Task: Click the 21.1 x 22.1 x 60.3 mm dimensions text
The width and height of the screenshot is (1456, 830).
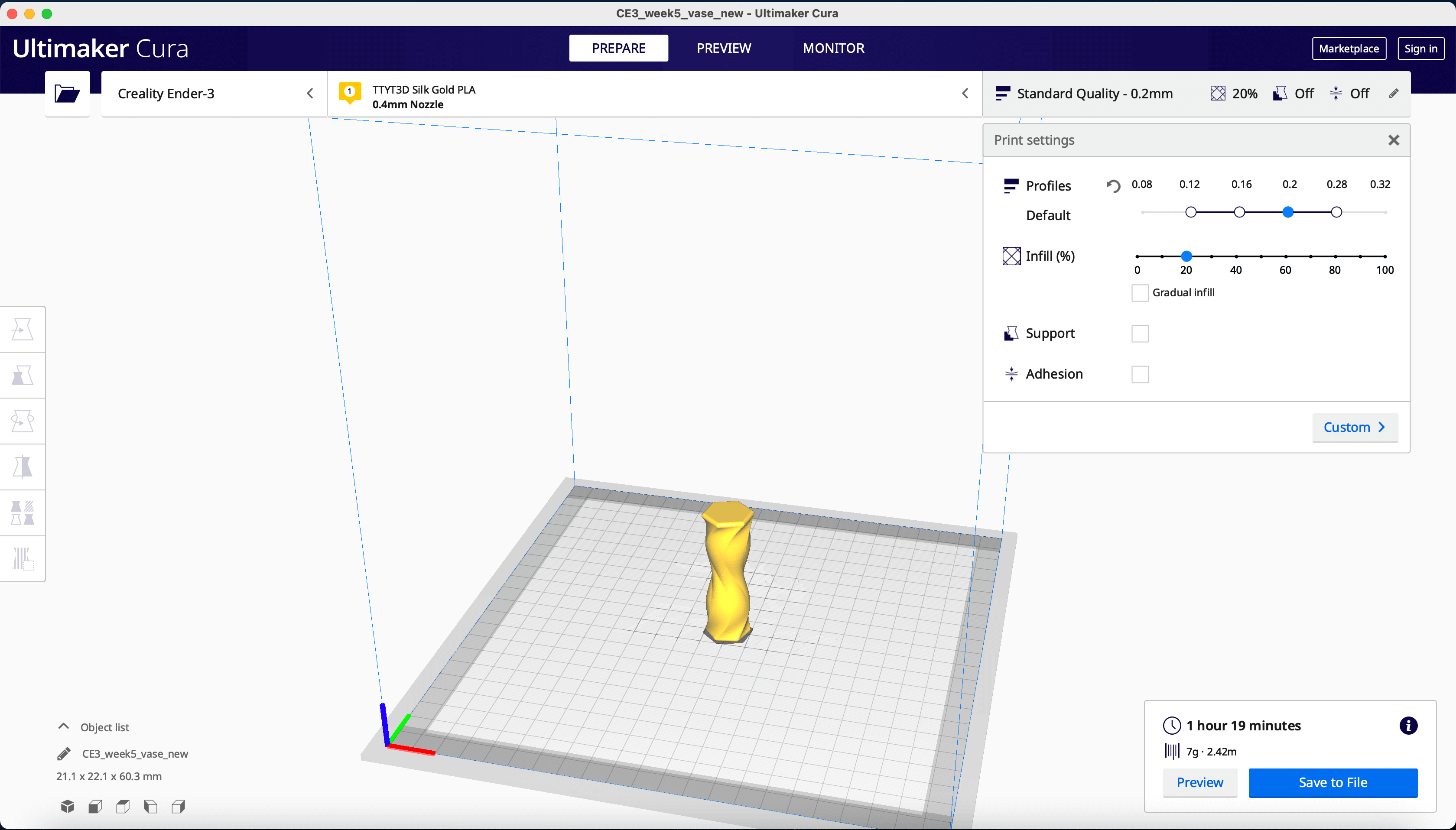Action: click(x=109, y=776)
